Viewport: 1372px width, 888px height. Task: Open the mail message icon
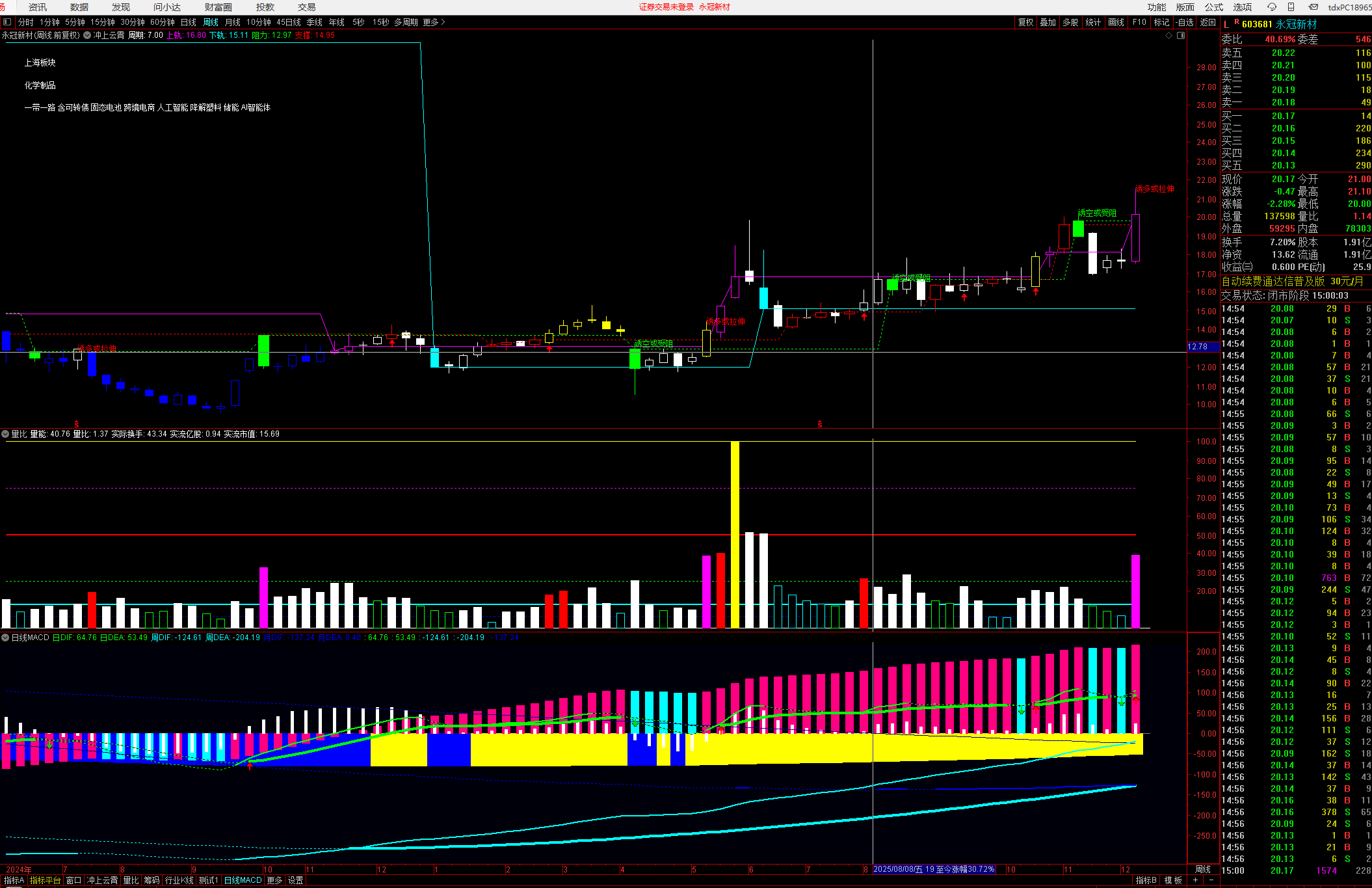click(x=1313, y=7)
